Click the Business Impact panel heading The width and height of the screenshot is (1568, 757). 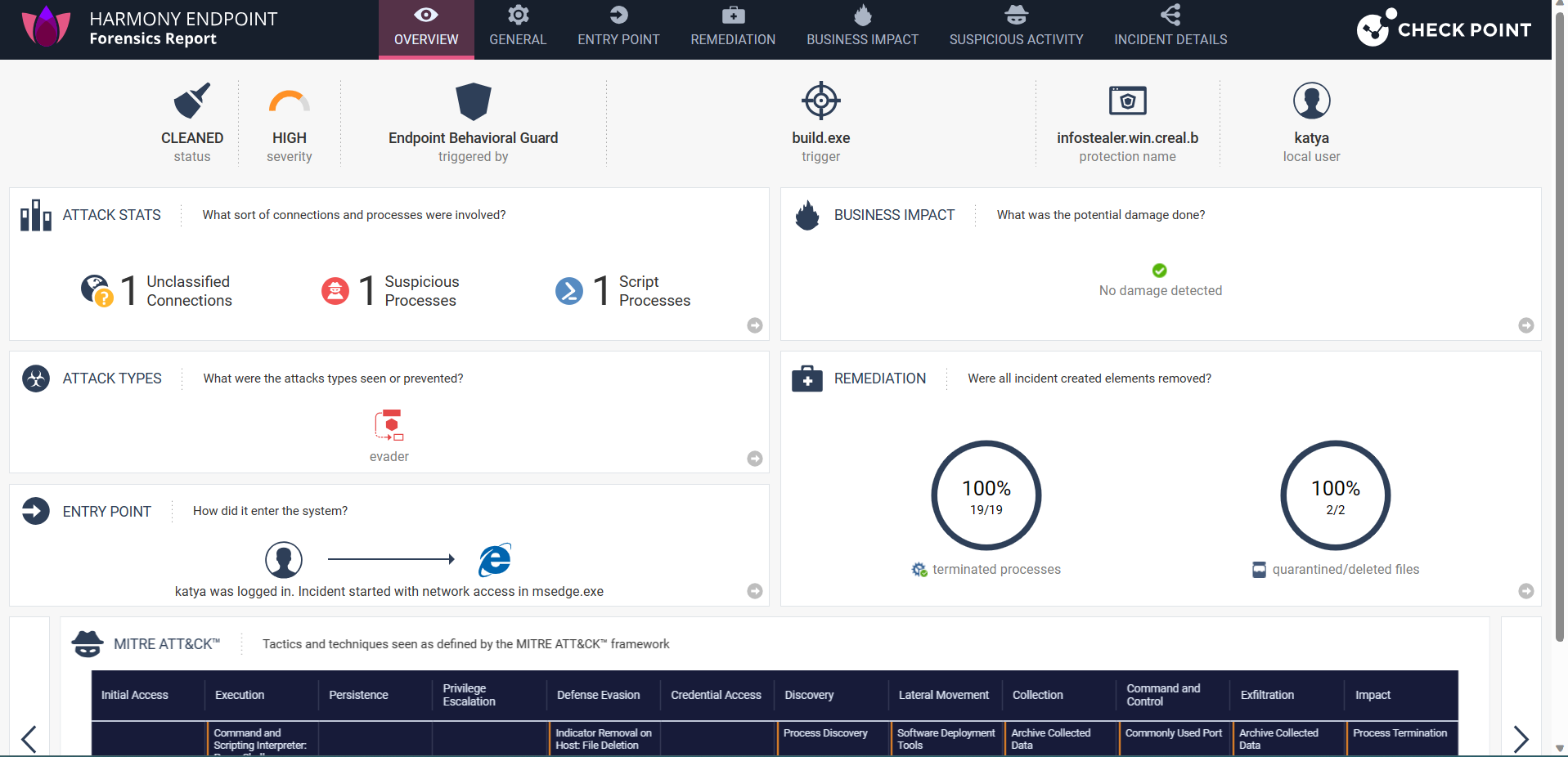click(x=894, y=215)
